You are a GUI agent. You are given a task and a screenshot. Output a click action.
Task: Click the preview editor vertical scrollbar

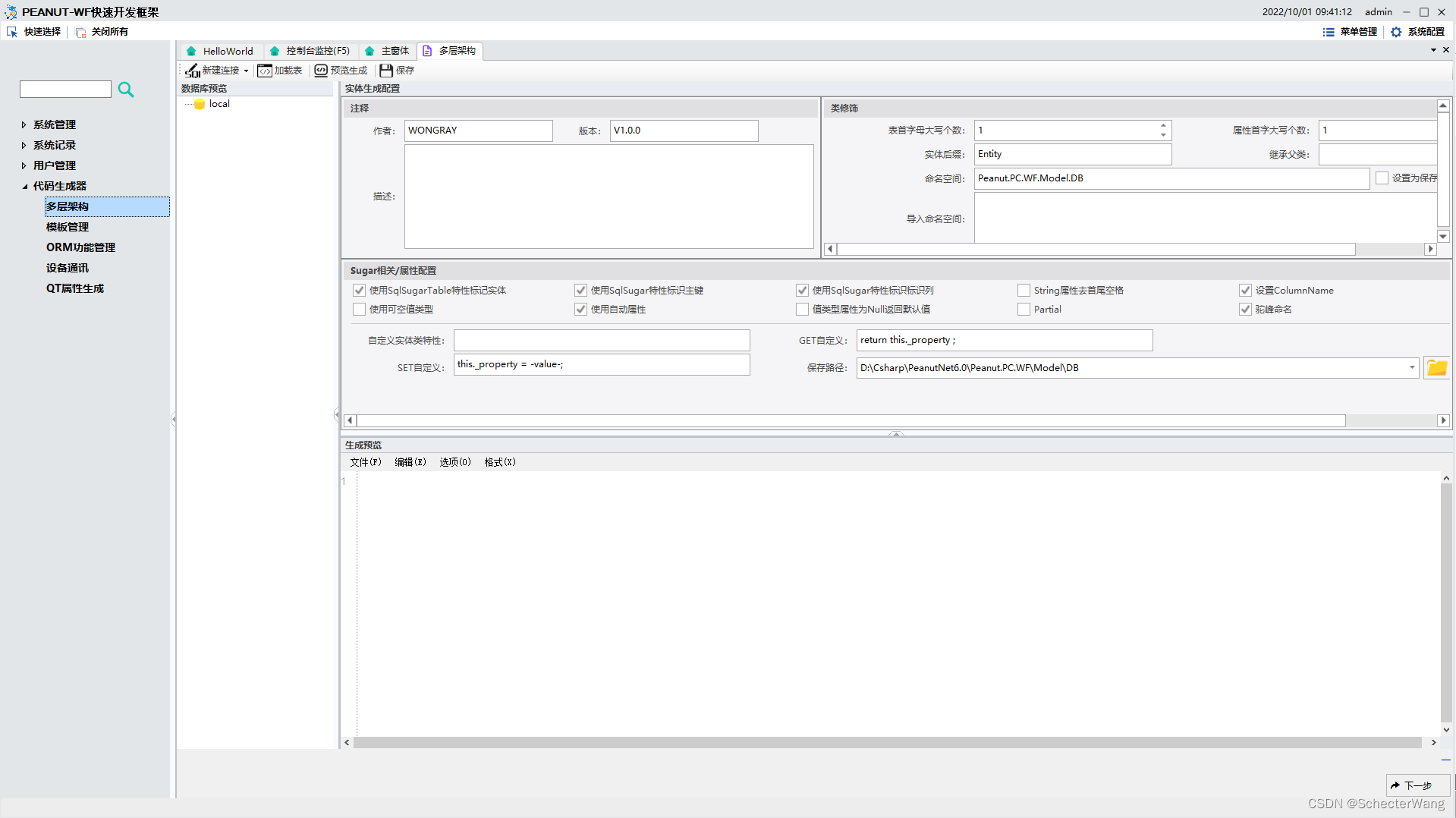[1446, 603]
